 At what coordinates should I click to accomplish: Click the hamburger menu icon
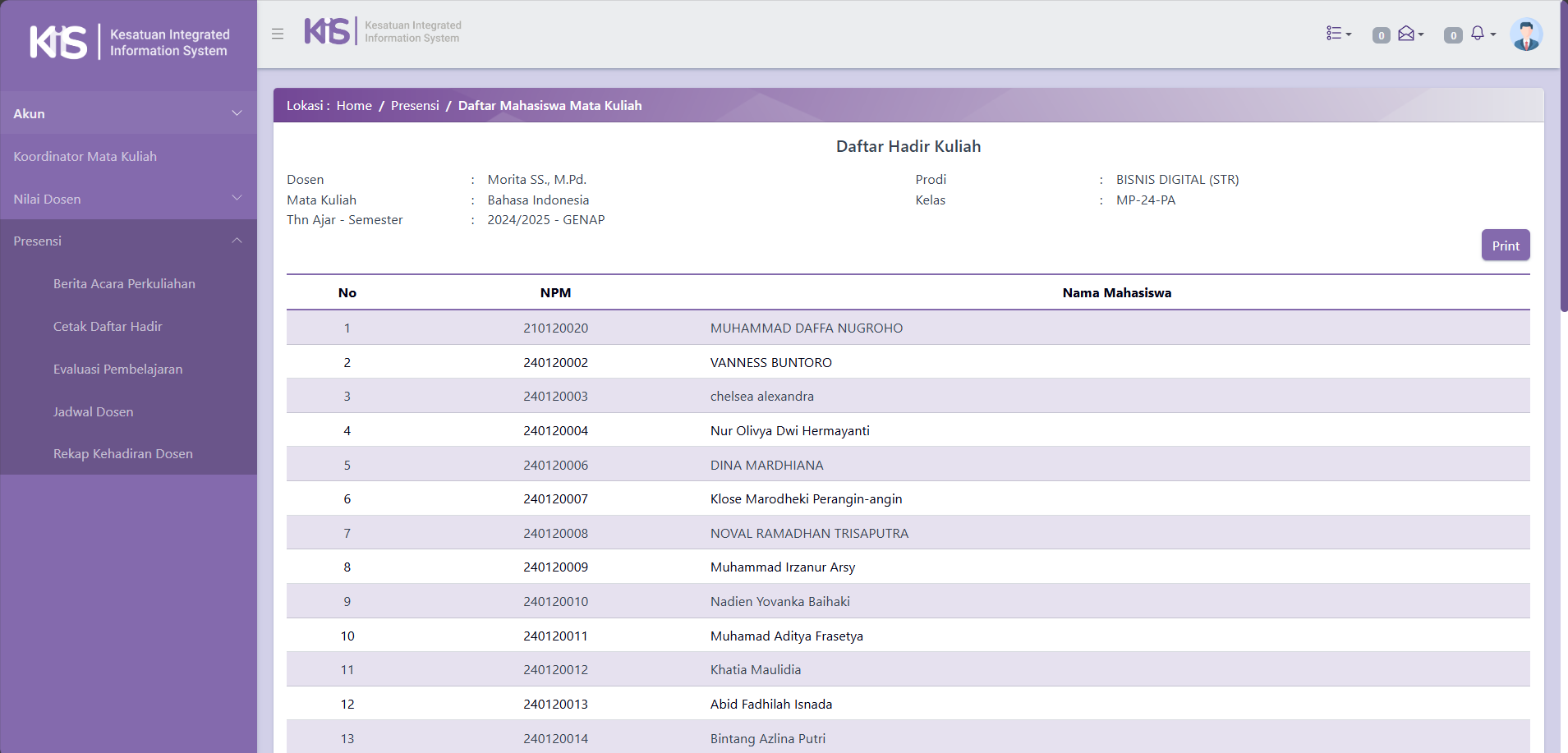tap(278, 34)
